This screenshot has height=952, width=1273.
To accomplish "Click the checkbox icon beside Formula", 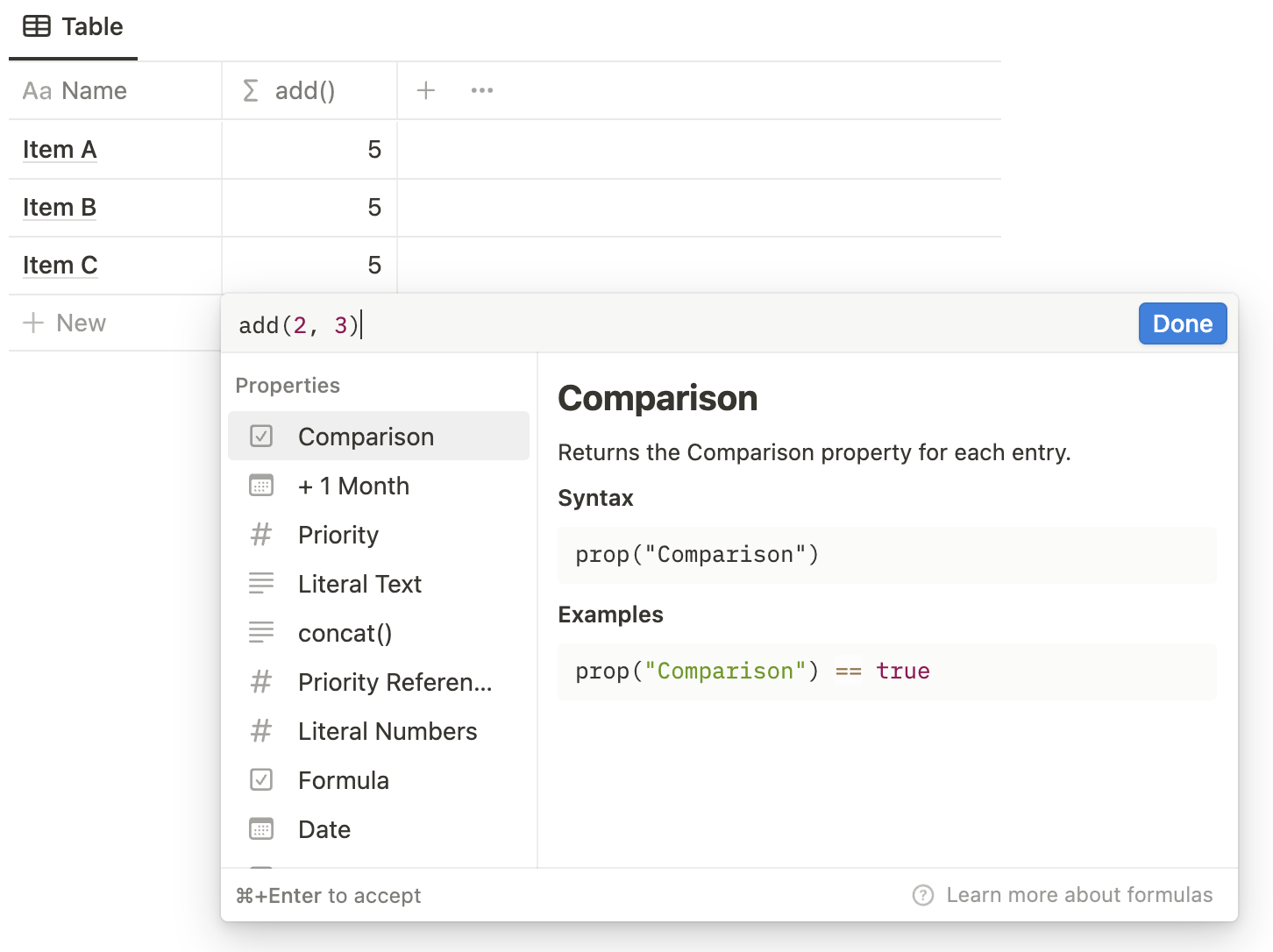I will click(261, 779).
